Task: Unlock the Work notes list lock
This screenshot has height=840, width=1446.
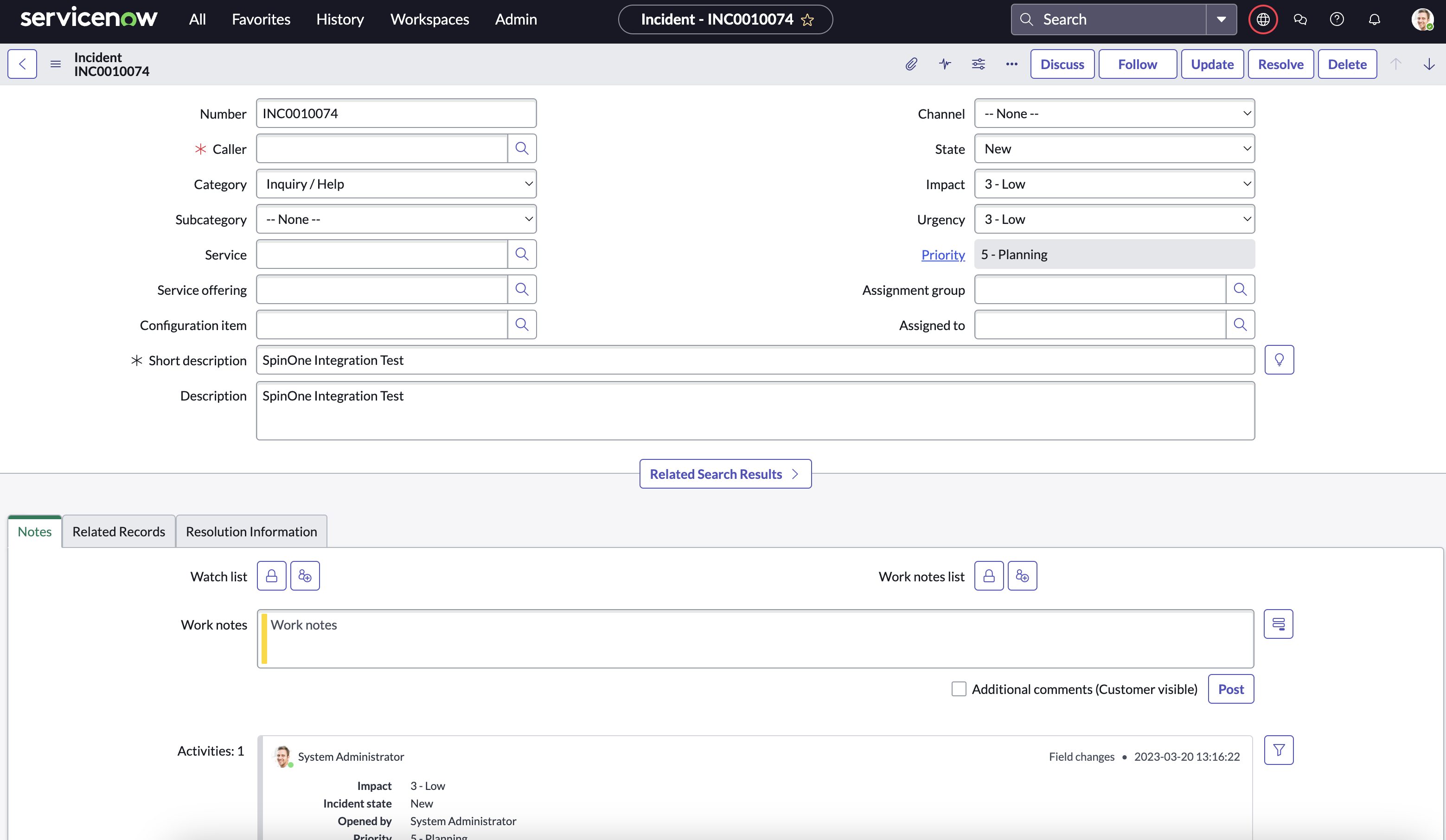Action: [x=989, y=575]
